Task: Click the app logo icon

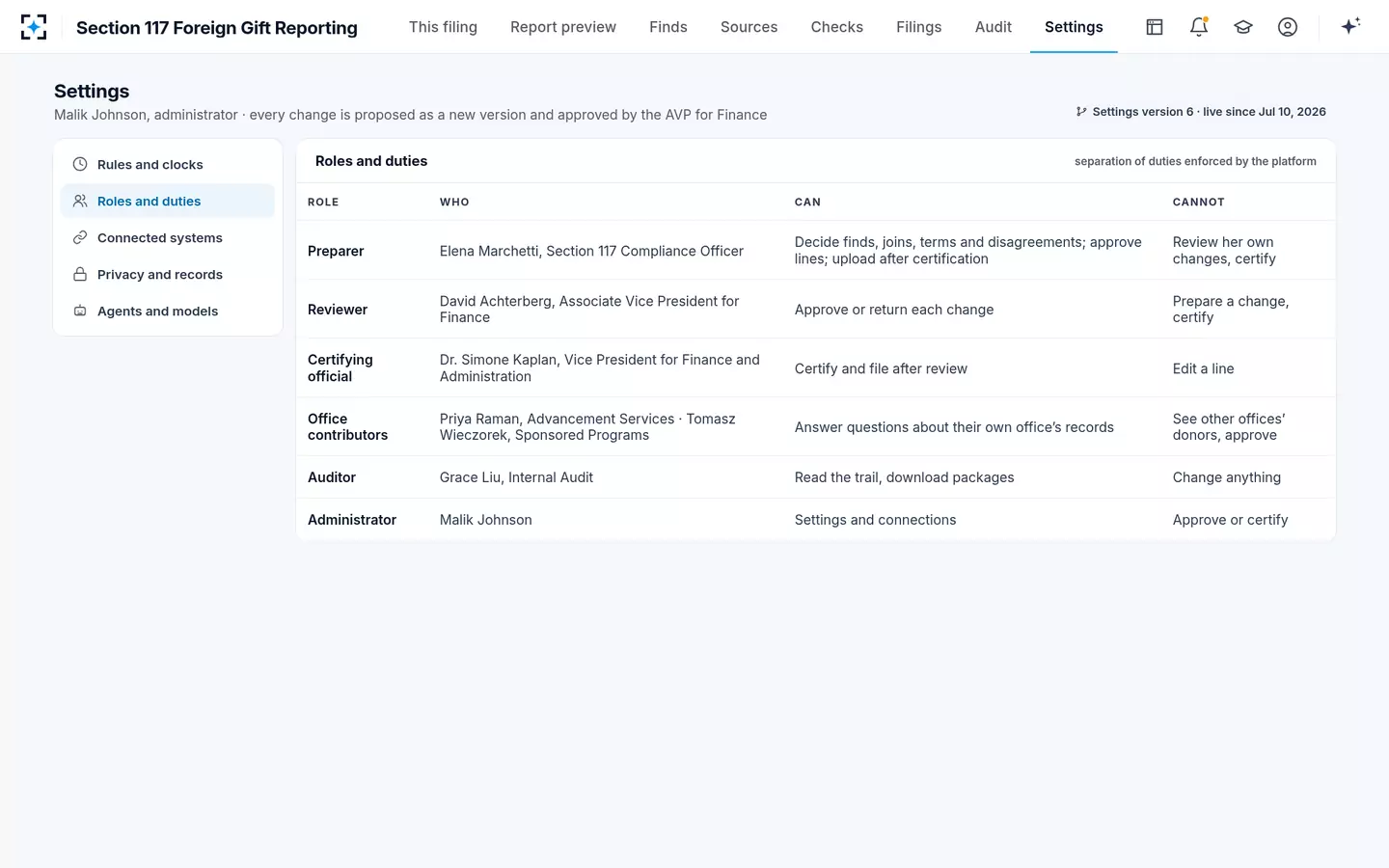Action: click(34, 27)
